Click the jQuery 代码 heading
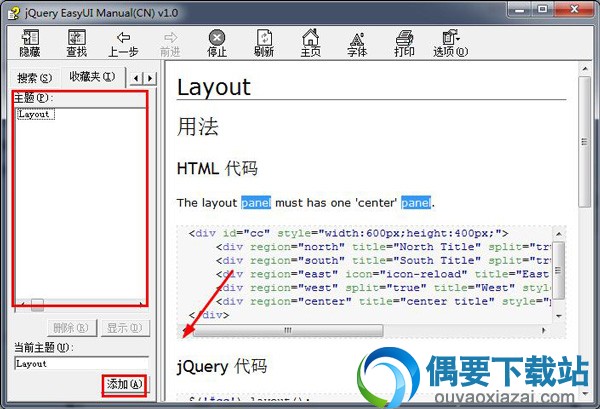 point(222,367)
